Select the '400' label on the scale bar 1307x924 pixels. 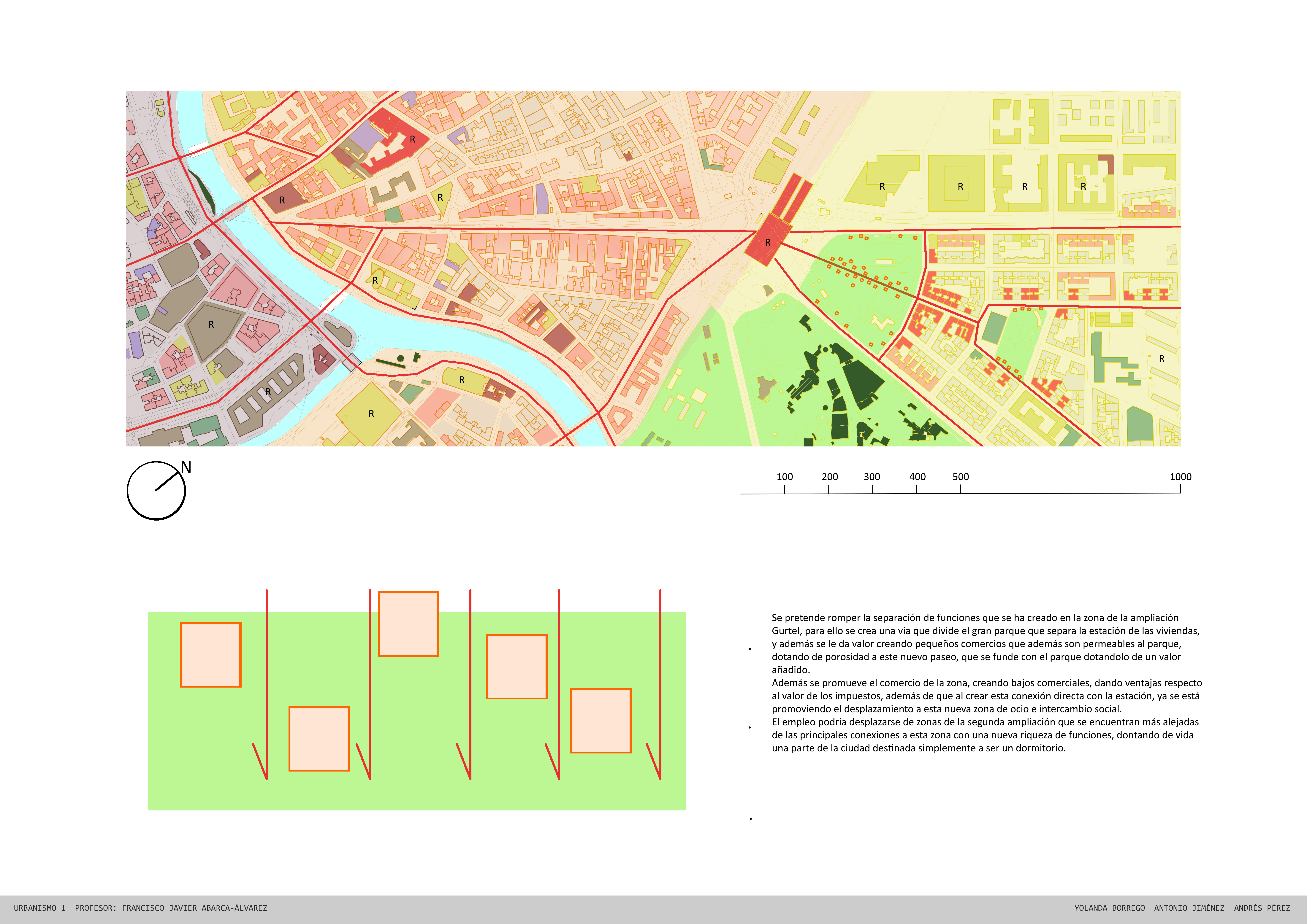click(x=917, y=477)
